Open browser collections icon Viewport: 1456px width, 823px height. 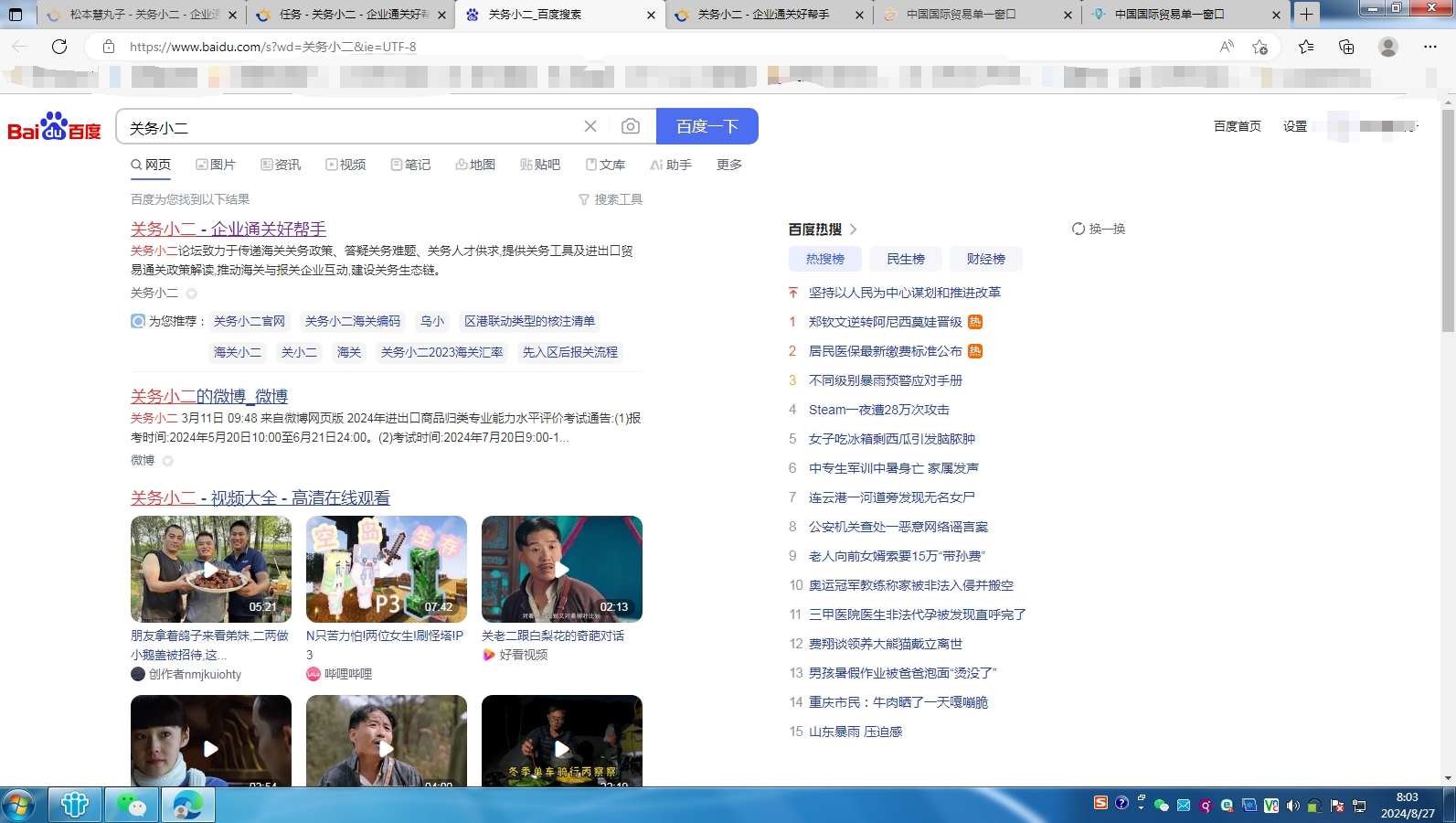[x=1346, y=47]
